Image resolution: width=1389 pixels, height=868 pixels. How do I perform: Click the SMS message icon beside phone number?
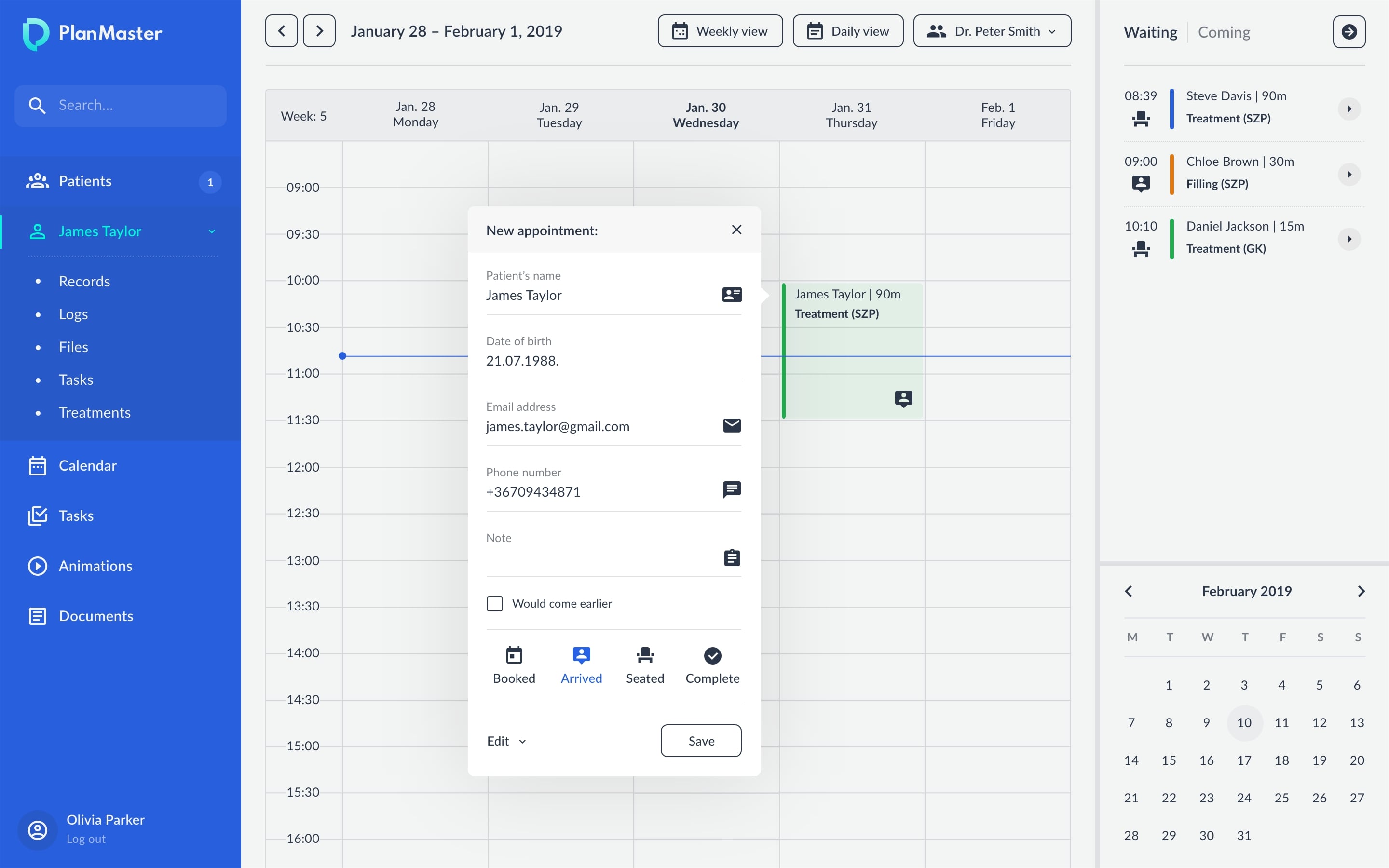coord(731,489)
